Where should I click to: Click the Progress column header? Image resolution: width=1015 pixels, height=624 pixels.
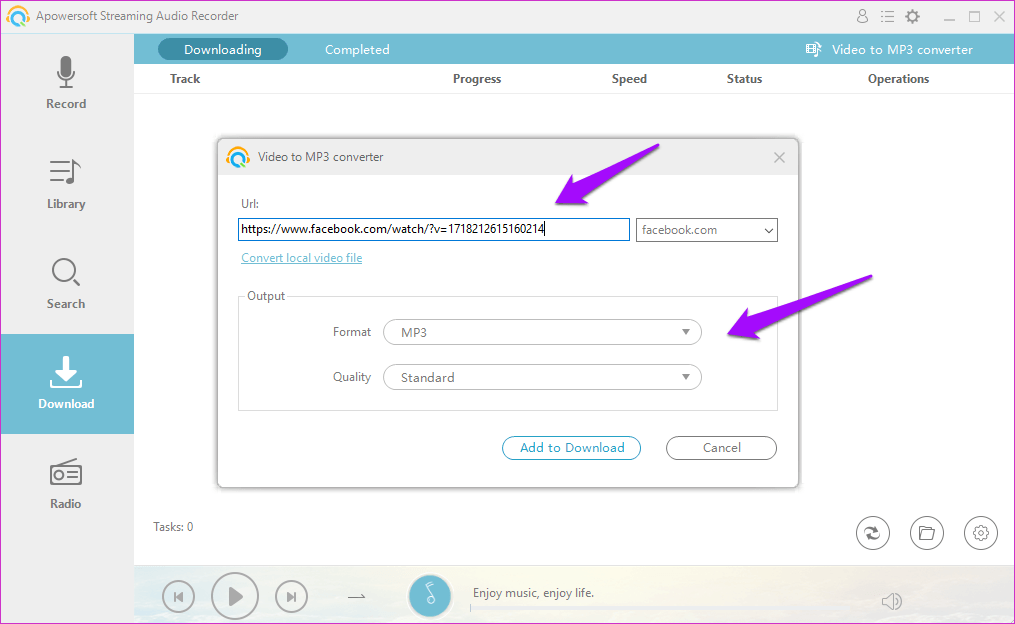(x=477, y=79)
